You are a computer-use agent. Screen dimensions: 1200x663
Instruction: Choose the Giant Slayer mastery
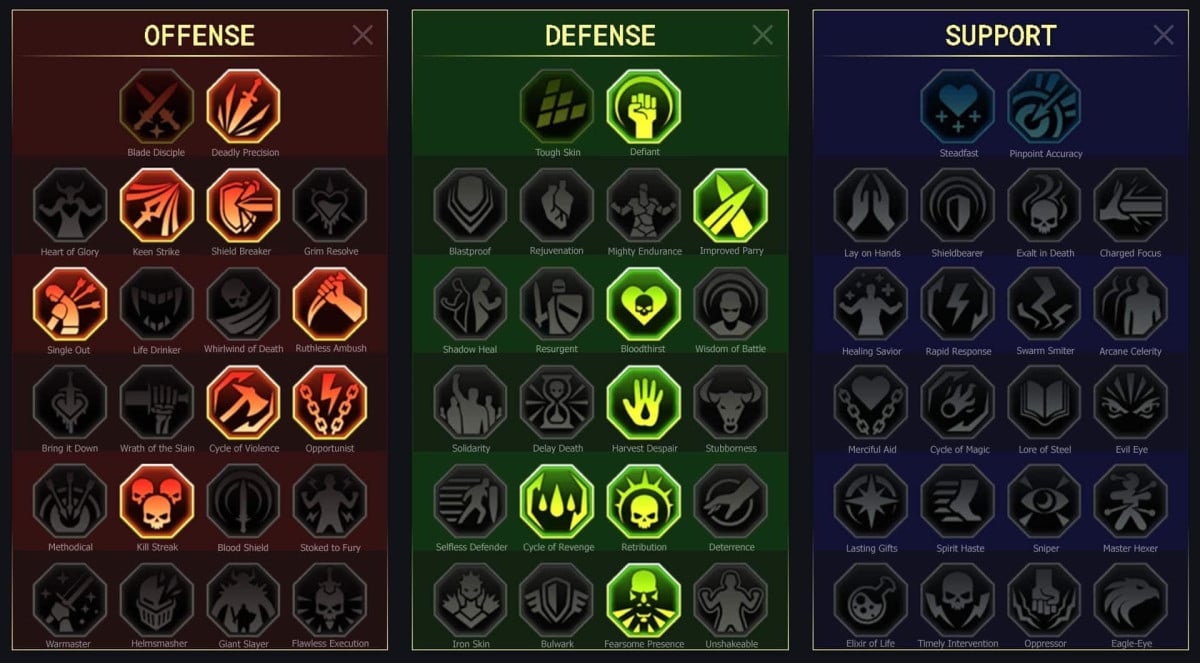tap(244, 599)
